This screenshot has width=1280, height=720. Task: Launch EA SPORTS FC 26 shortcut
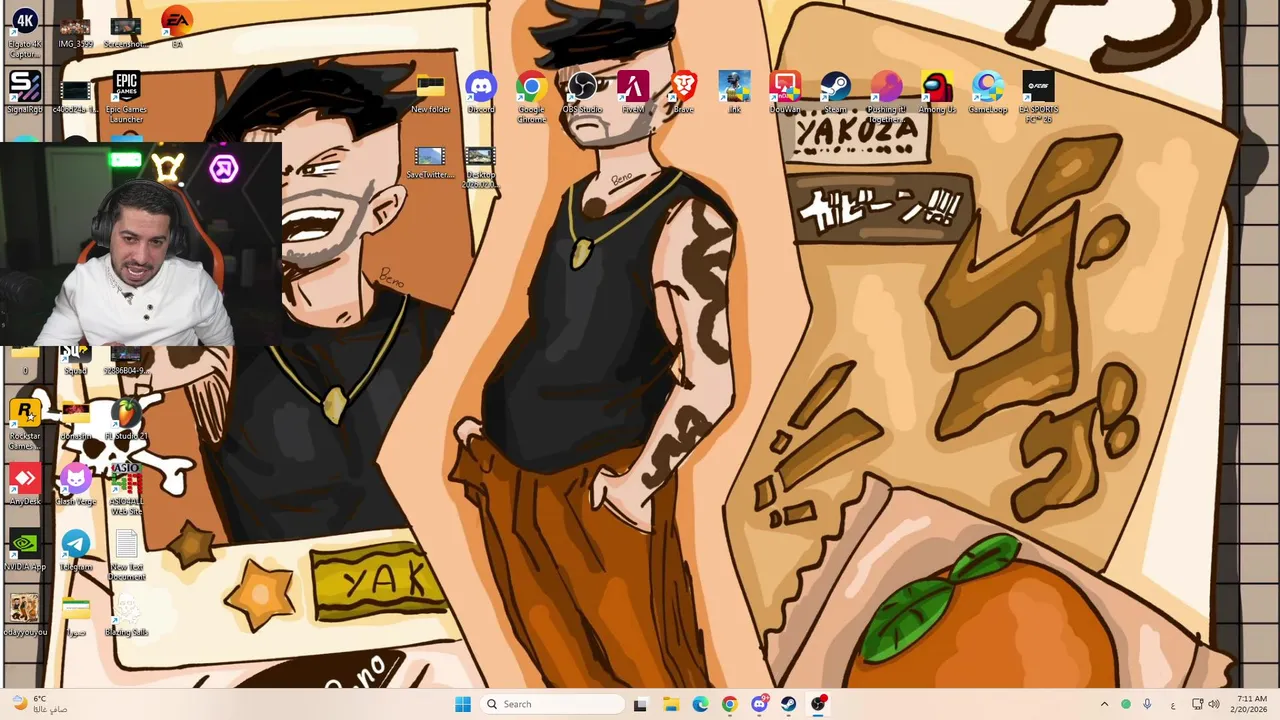[x=1038, y=97]
